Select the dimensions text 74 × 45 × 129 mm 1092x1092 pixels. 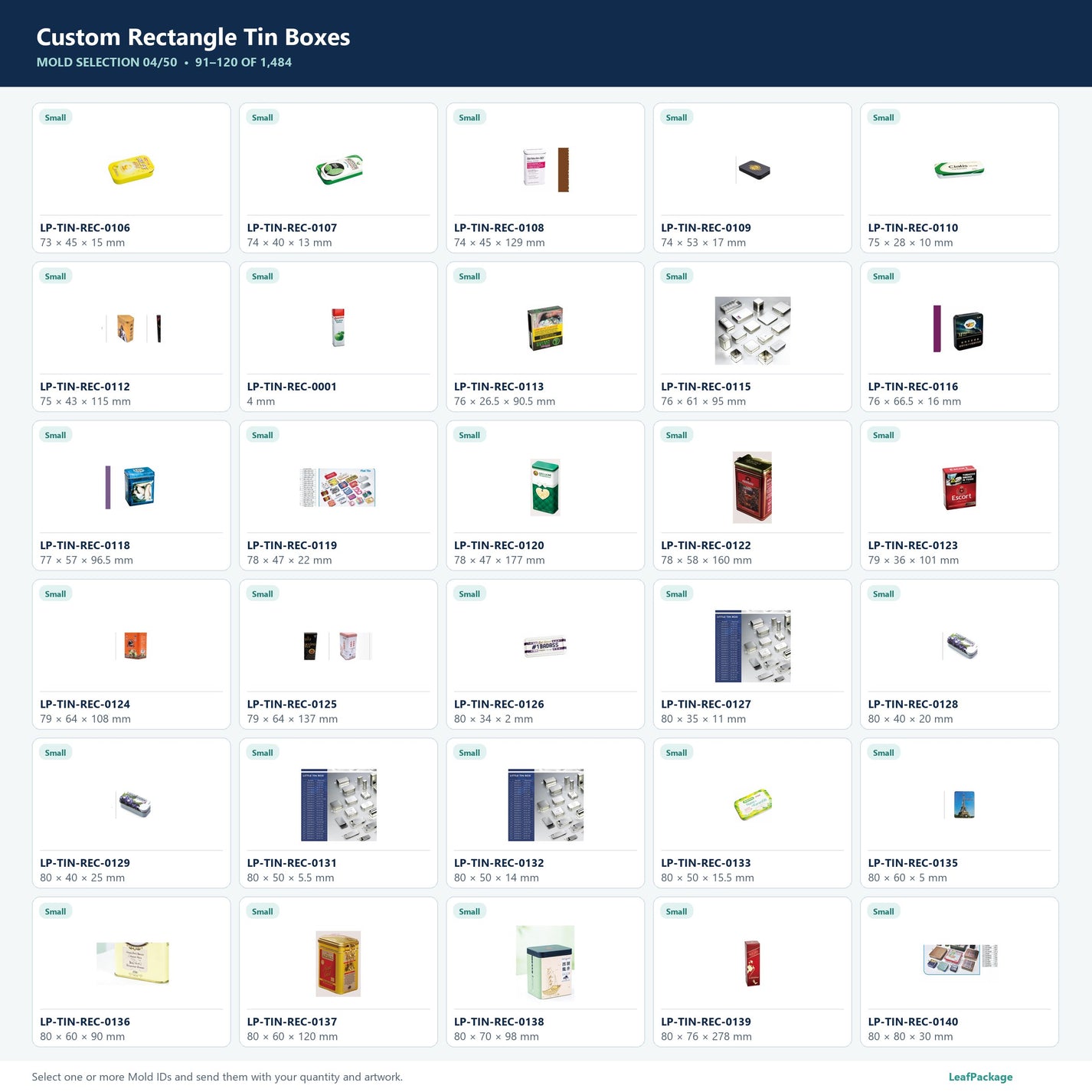point(499,243)
